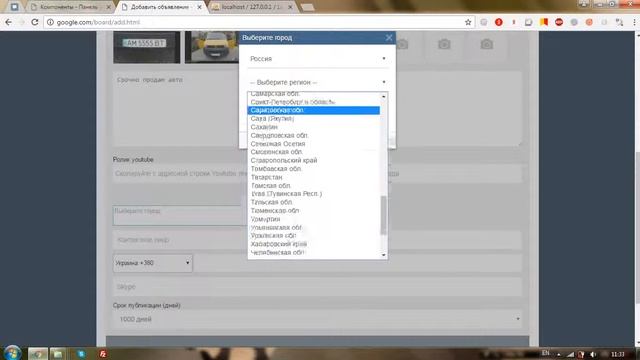Click the orange round extension icon
Image resolution: width=640 pixels, height=360 pixels.
(x=589, y=22)
